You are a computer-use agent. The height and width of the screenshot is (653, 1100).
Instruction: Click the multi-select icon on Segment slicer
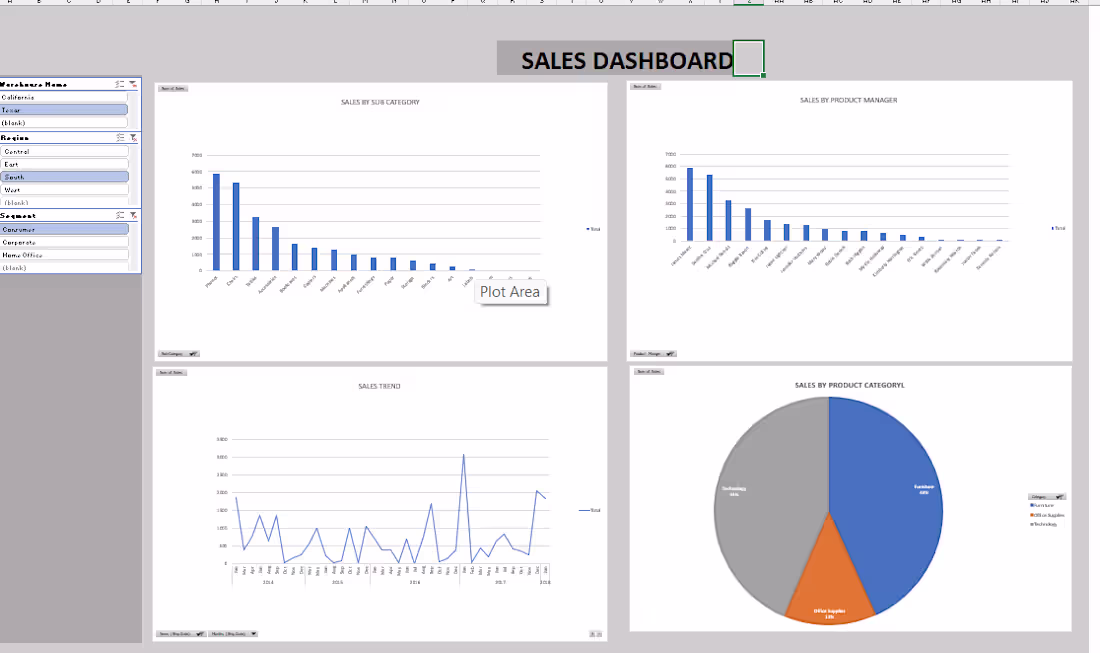(121, 216)
